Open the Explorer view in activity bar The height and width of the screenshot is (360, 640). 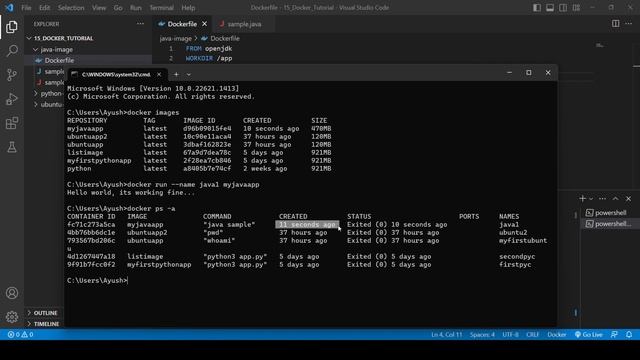coord(12,27)
